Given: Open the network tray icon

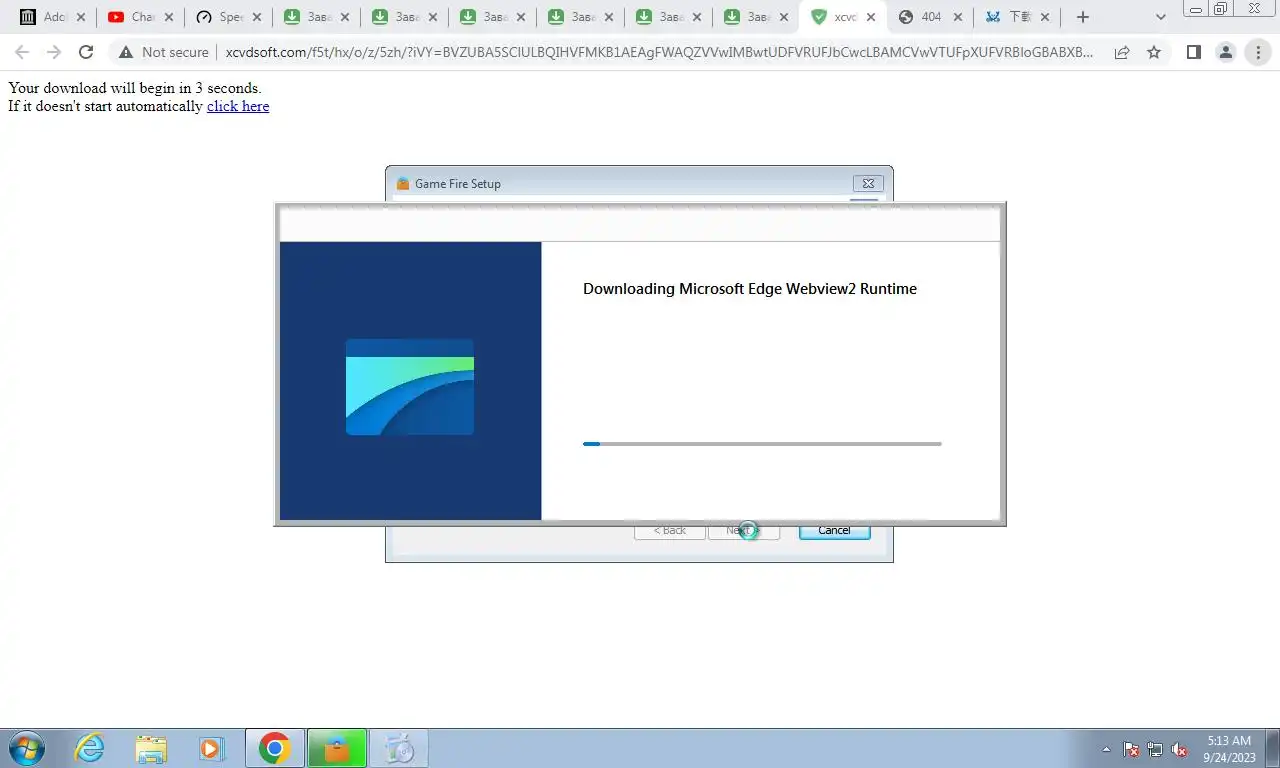Looking at the screenshot, I should coord(1155,749).
